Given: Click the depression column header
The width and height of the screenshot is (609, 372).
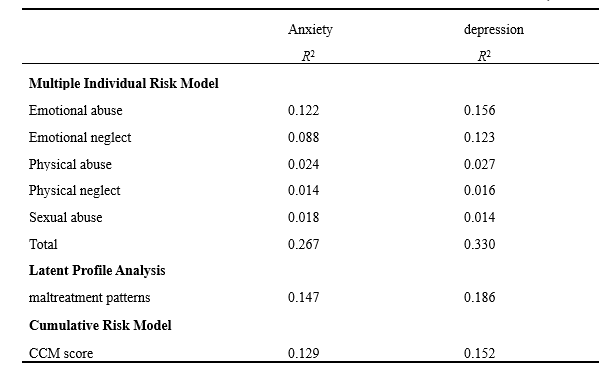Looking at the screenshot, I should coord(494,30).
